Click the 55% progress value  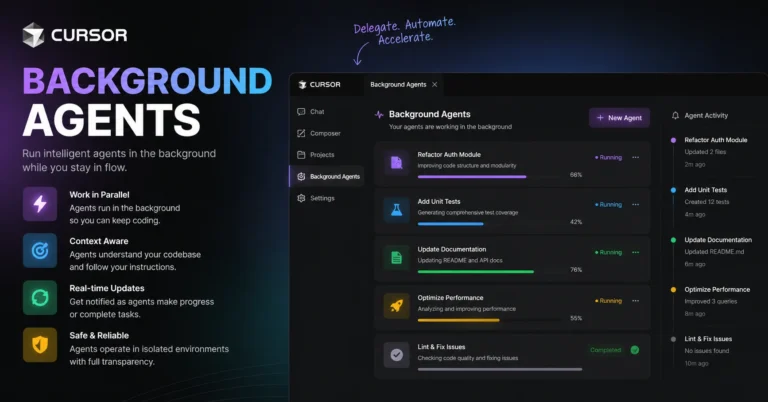tap(576, 318)
